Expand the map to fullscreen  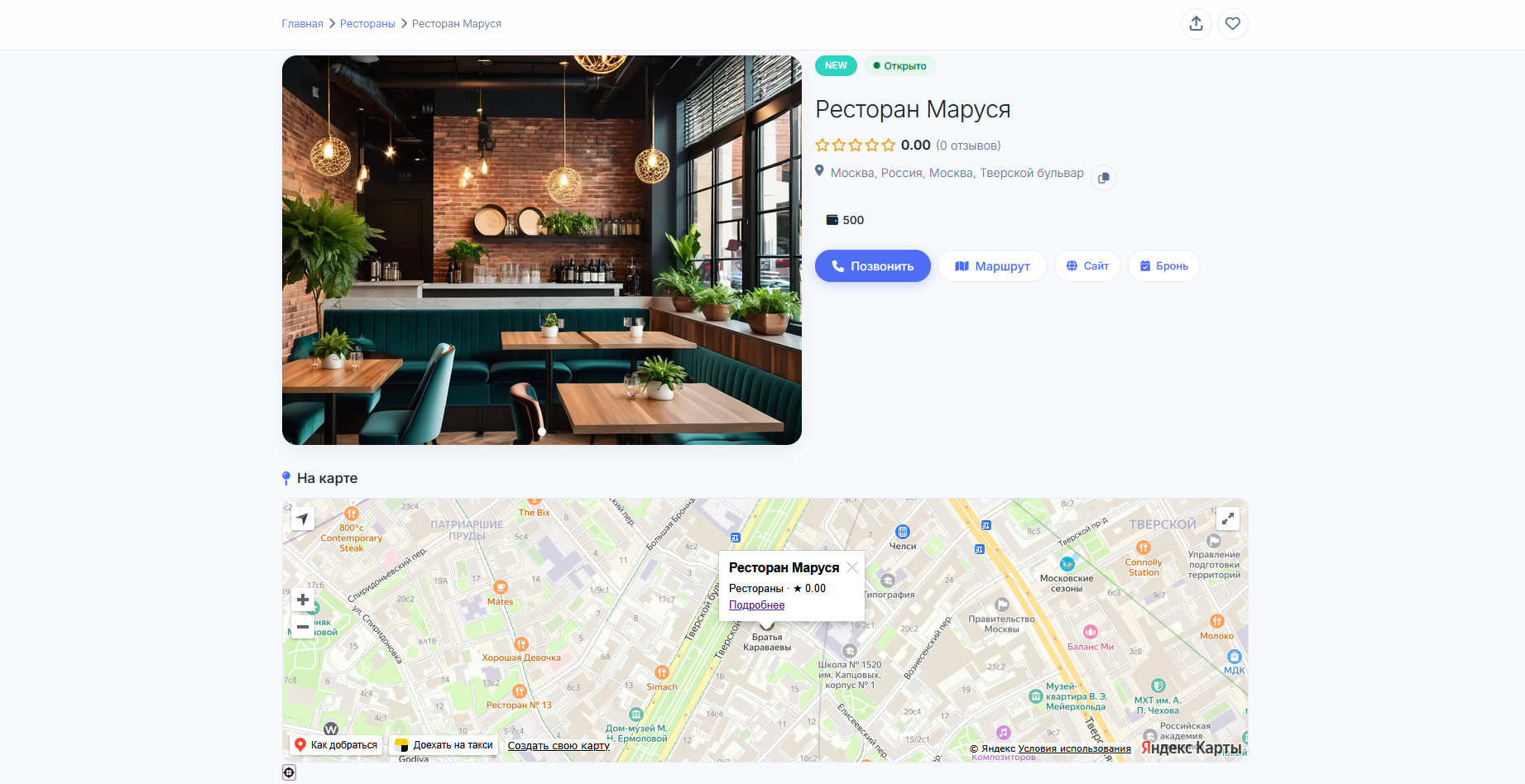(x=1228, y=519)
